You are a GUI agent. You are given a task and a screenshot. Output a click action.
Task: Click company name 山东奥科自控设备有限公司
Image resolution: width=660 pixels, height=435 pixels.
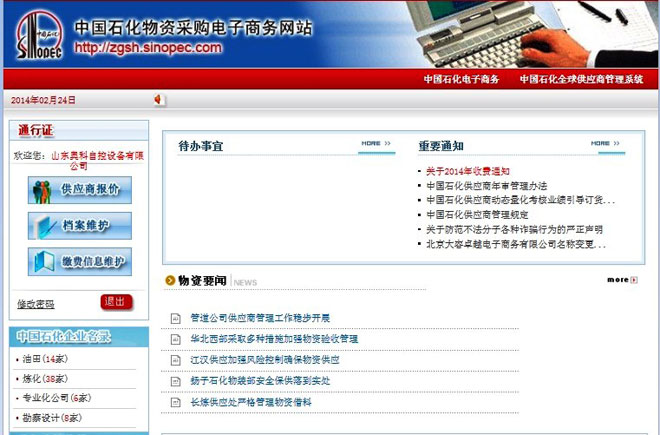97,160
